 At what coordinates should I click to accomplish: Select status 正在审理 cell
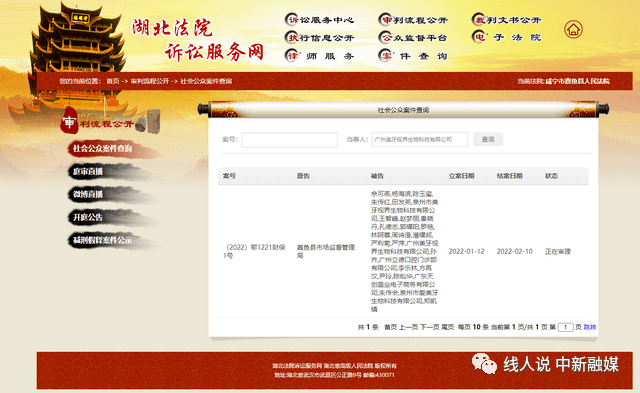558,251
